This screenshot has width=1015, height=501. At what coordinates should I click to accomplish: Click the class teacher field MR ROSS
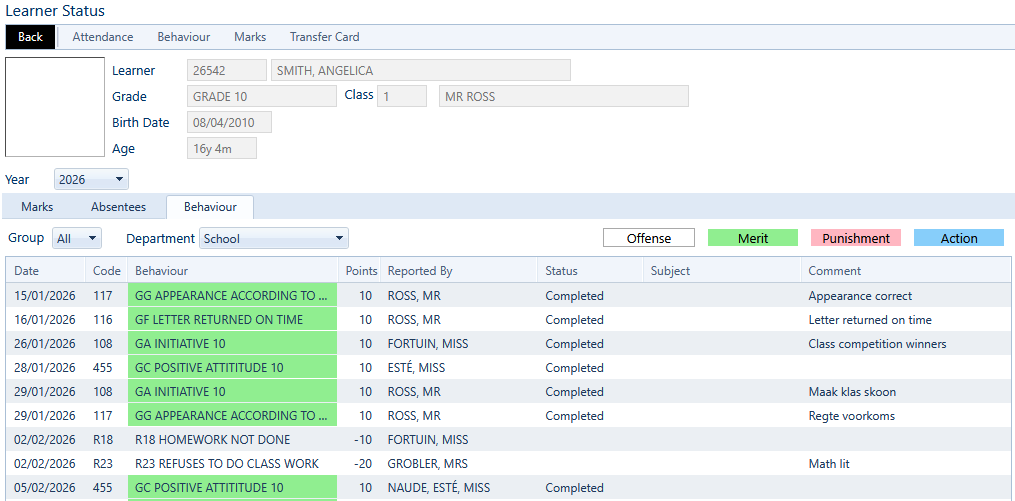(564, 96)
